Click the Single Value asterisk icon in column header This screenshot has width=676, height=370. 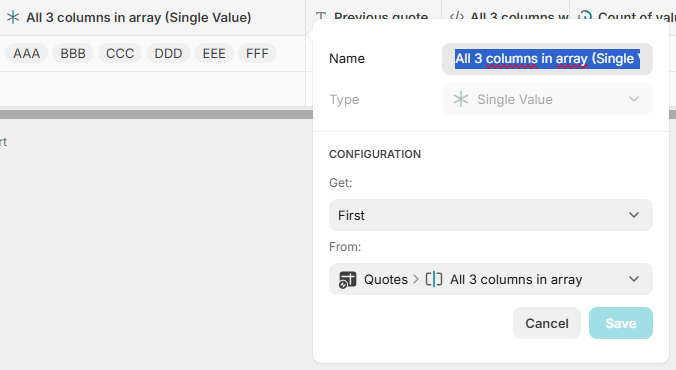(13, 17)
